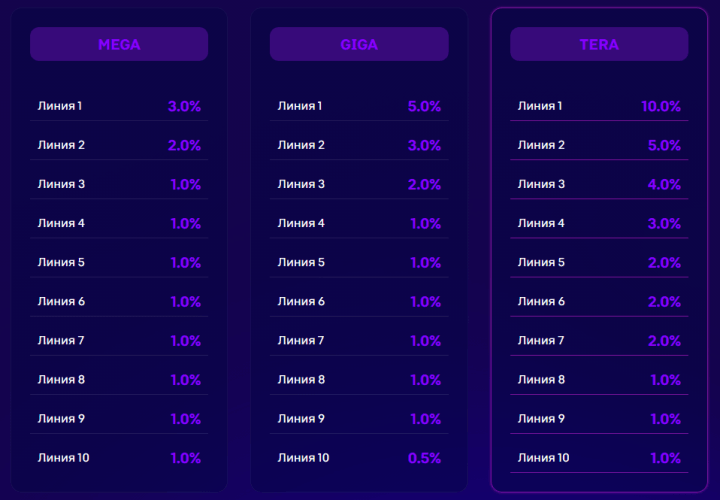Select Линия 3 row in GIGA plan

pyautogui.click(x=359, y=184)
